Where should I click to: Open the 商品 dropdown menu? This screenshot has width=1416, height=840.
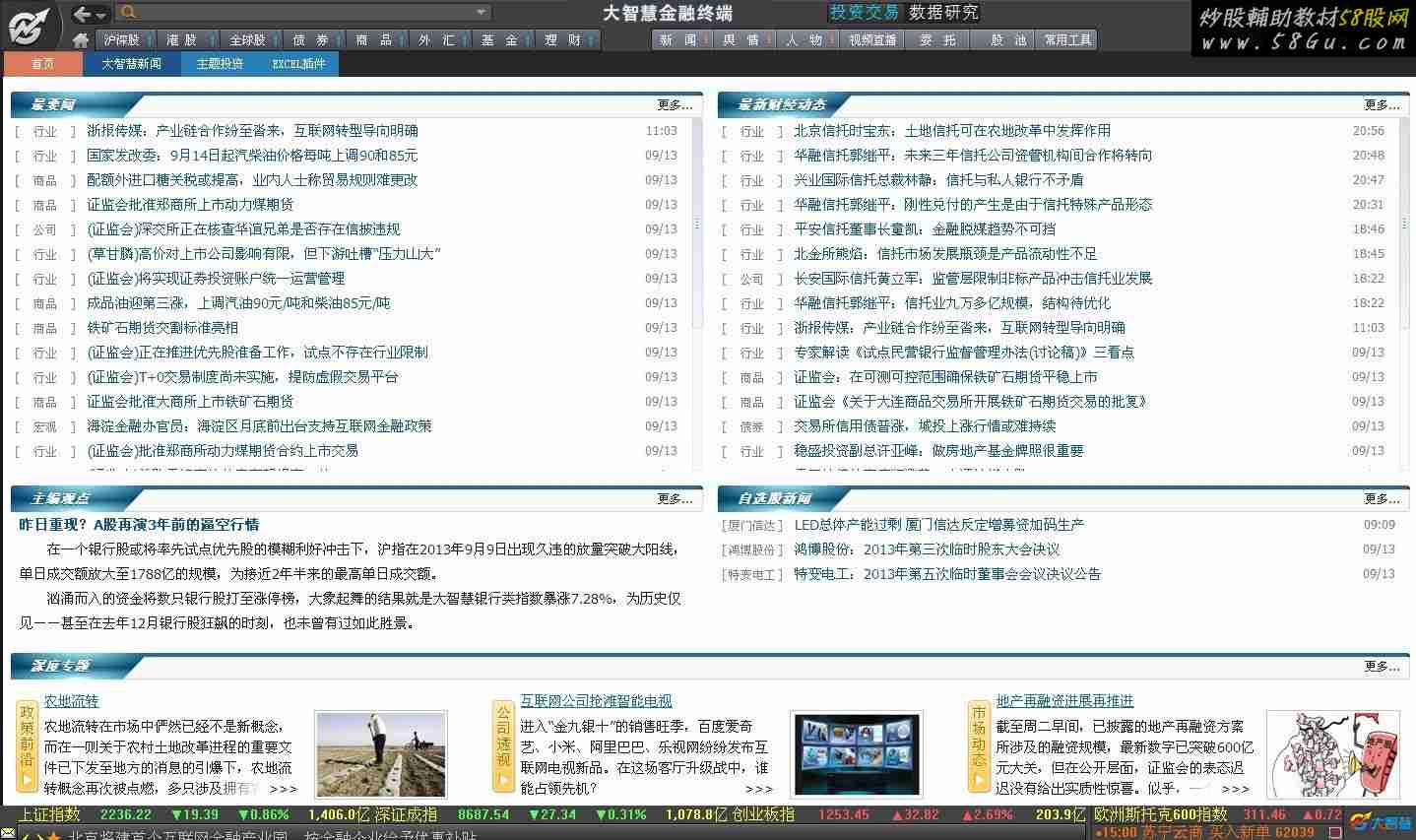point(377,40)
